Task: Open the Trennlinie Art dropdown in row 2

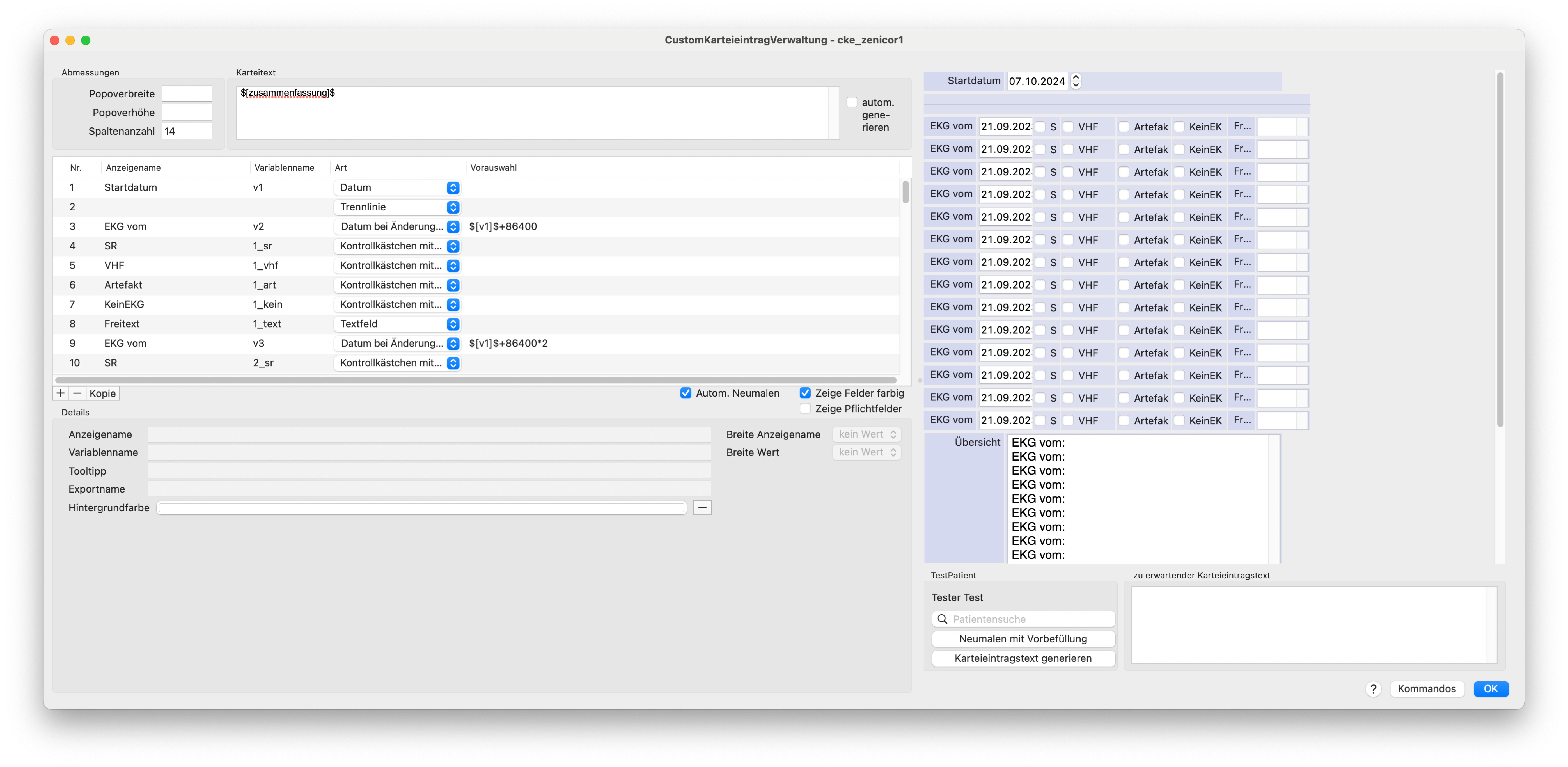Action: tap(396, 207)
